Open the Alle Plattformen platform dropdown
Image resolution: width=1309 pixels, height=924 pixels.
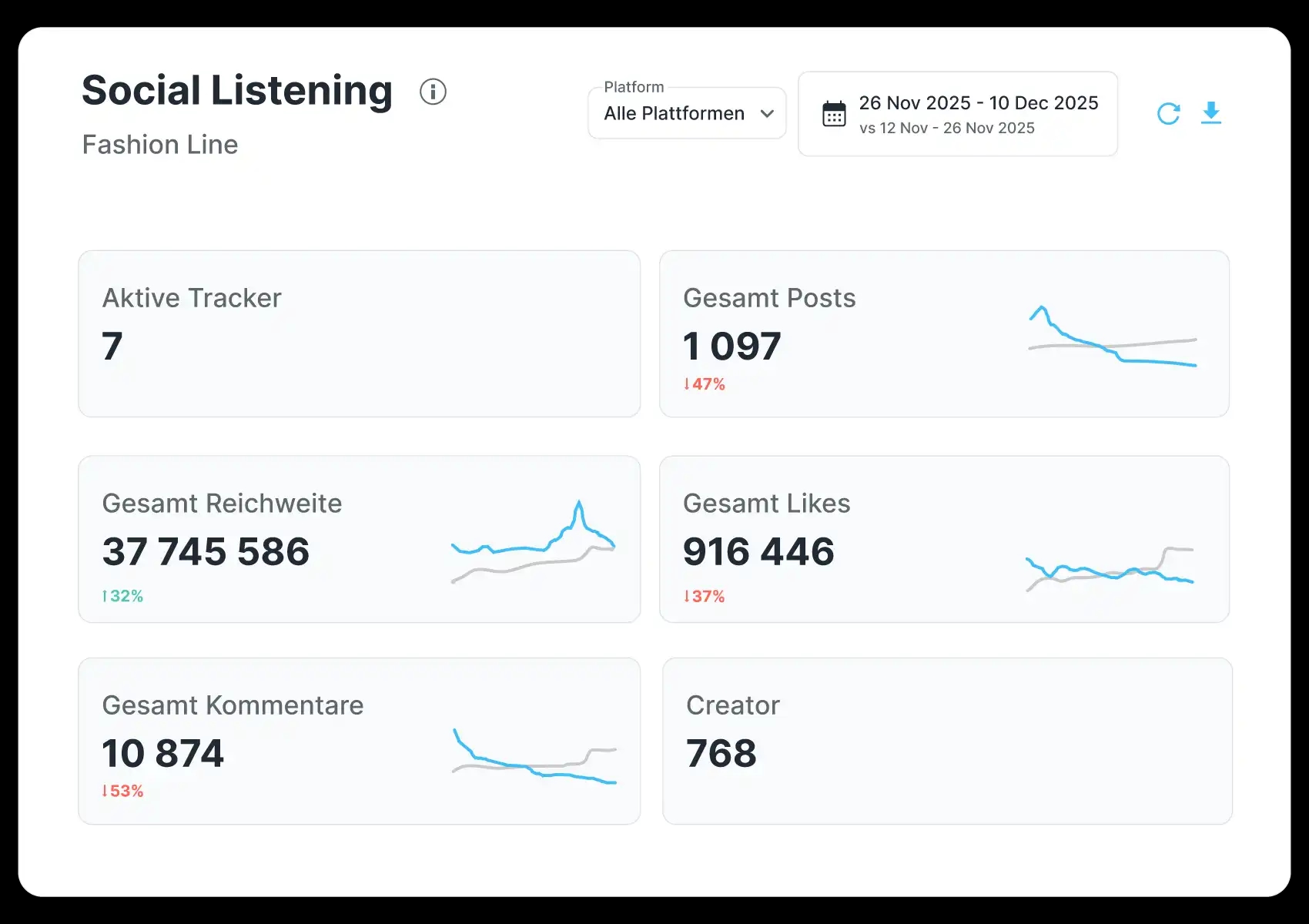(687, 113)
